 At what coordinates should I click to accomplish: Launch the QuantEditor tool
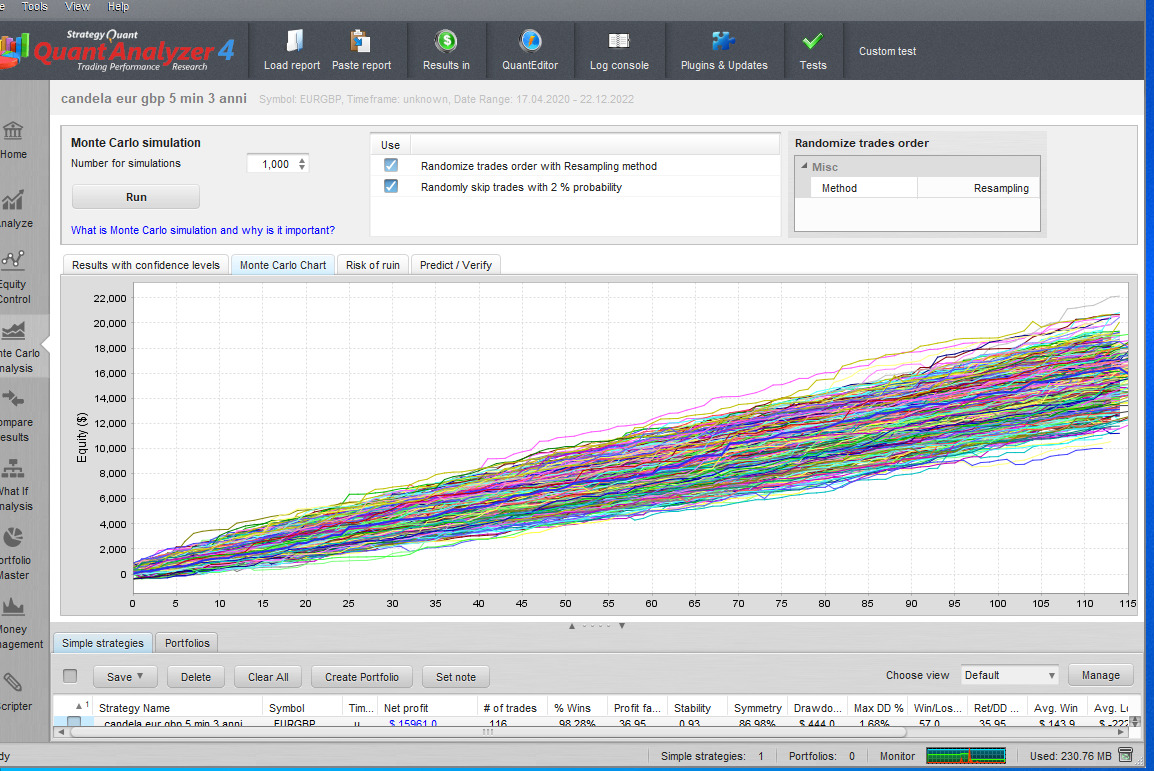pyautogui.click(x=530, y=42)
